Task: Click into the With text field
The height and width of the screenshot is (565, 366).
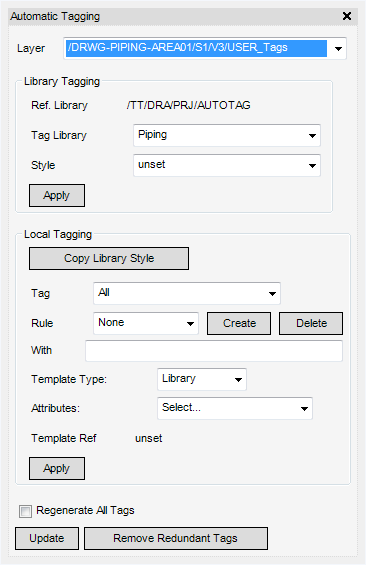Action: (214, 351)
